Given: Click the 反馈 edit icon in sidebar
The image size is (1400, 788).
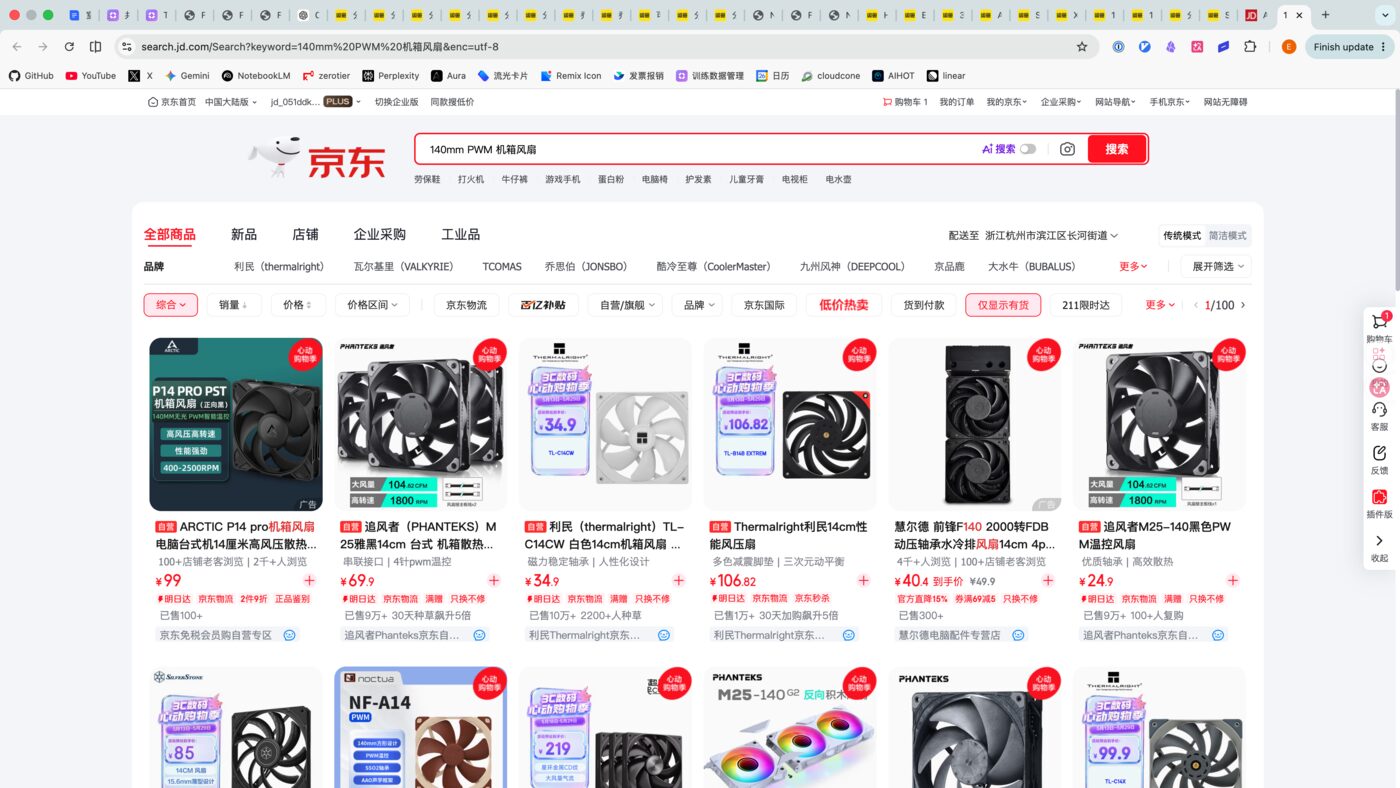Looking at the screenshot, I should tap(1379, 453).
